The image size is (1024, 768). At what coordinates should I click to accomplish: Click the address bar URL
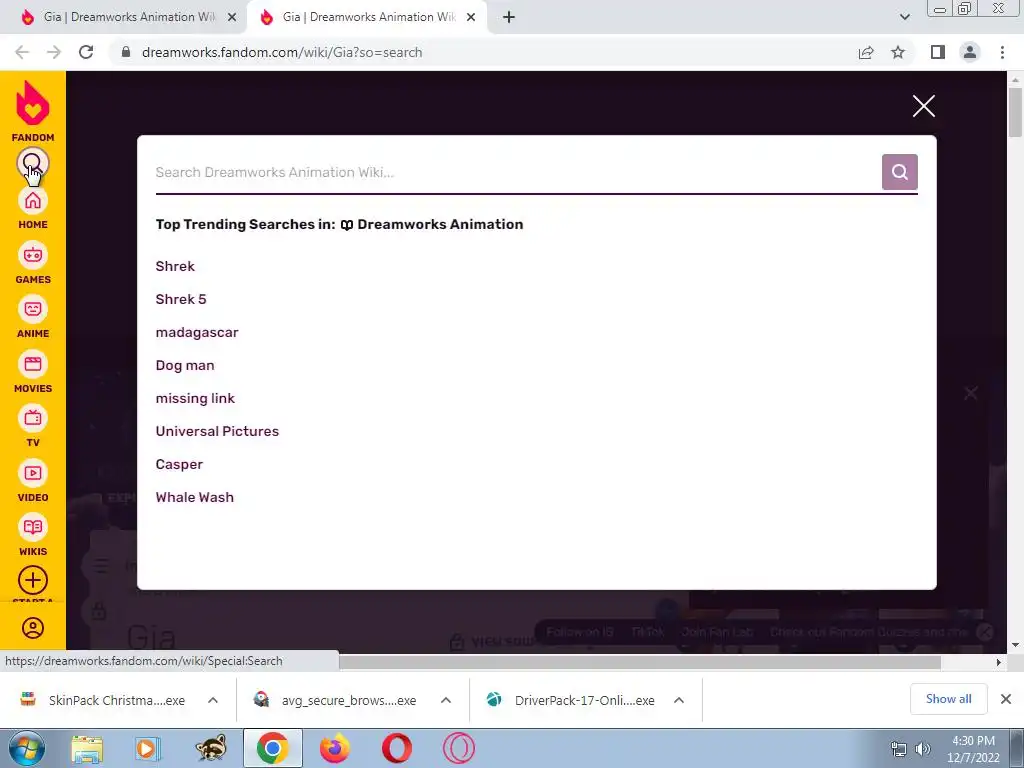(x=281, y=52)
